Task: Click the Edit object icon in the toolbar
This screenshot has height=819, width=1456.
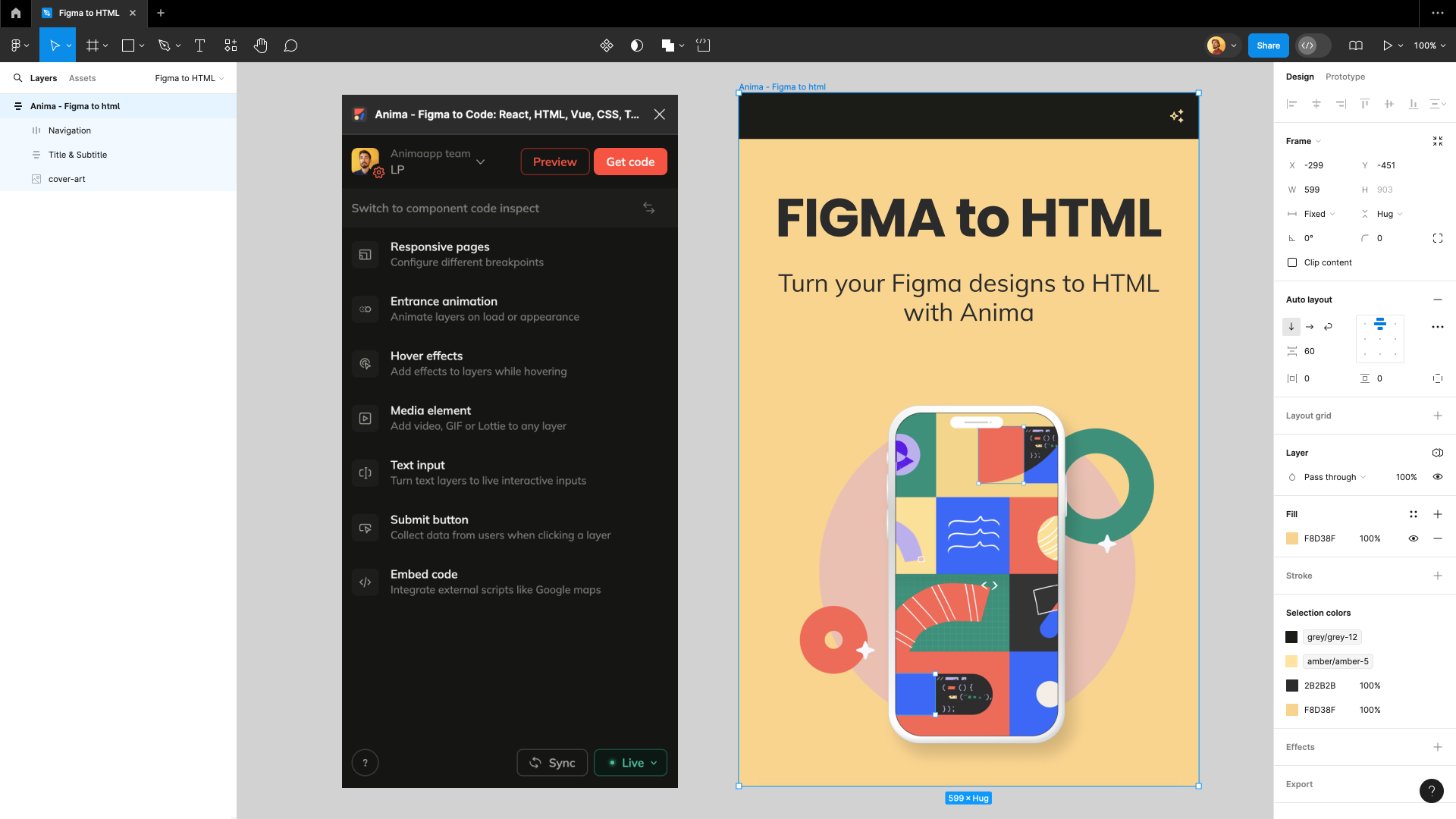Action: 704,45
